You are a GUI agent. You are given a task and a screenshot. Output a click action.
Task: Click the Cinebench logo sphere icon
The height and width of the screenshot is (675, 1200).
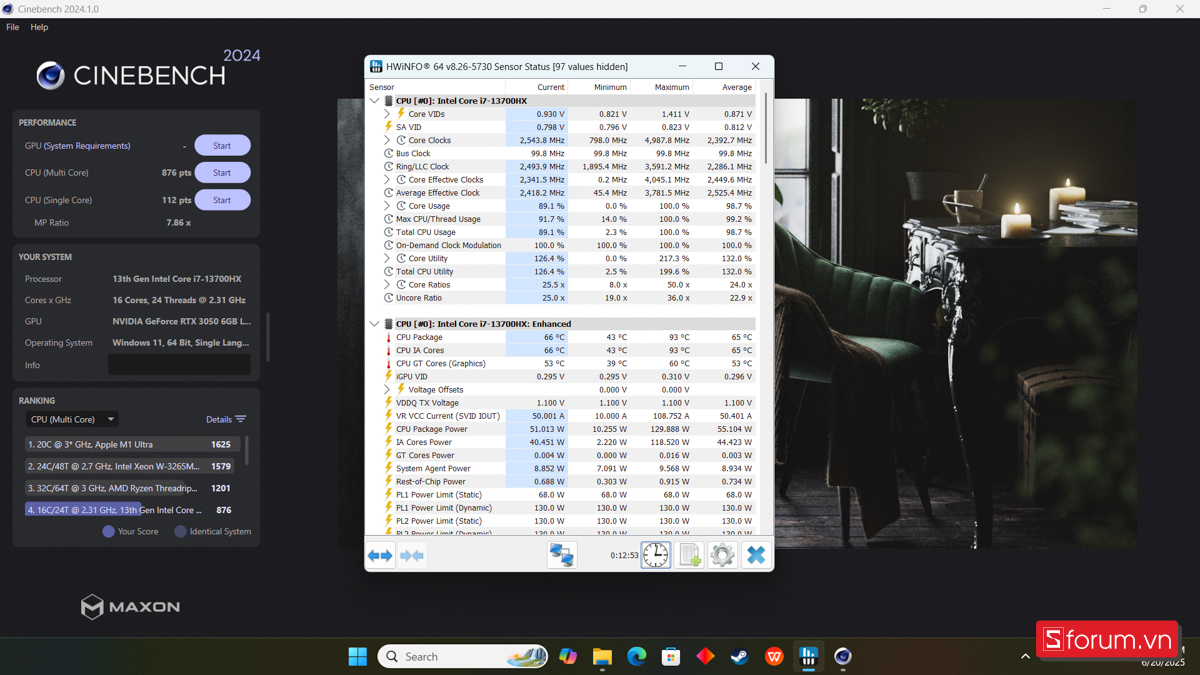click(x=50, y=75)
